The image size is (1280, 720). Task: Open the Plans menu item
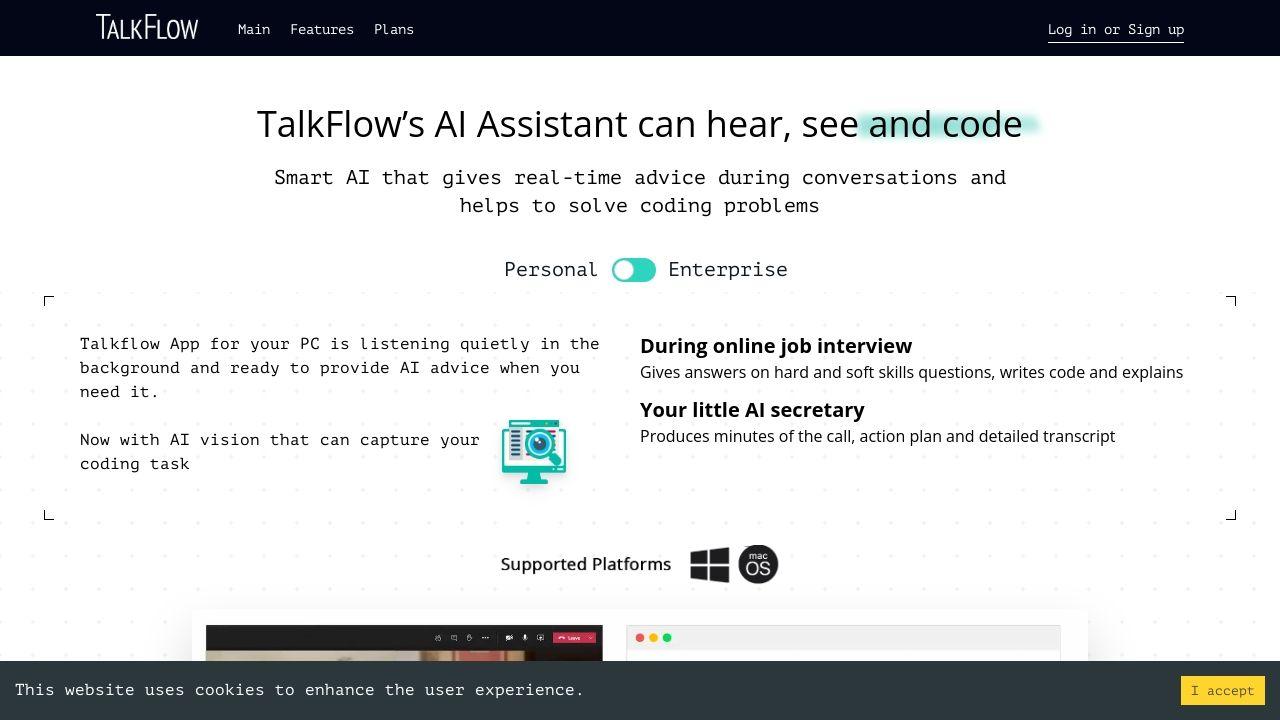(394, 29)
